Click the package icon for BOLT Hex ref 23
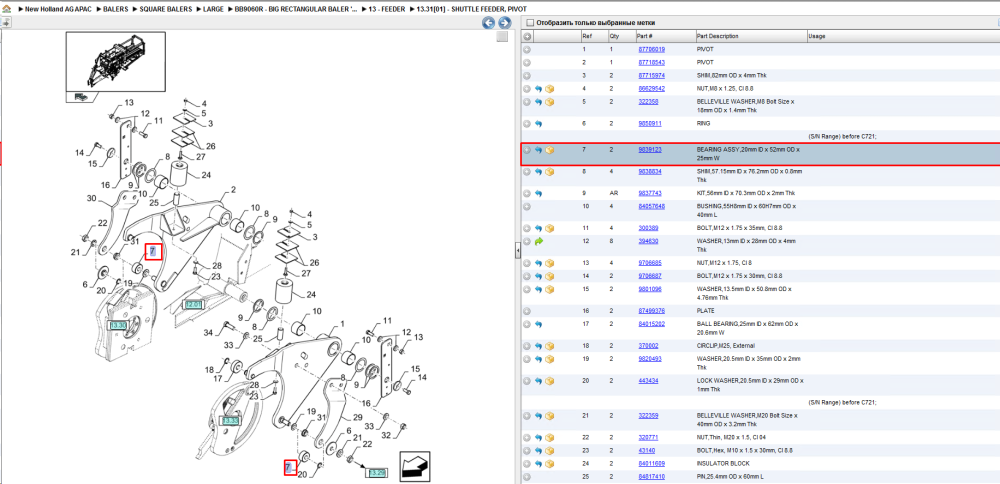 tap(549, 451)
